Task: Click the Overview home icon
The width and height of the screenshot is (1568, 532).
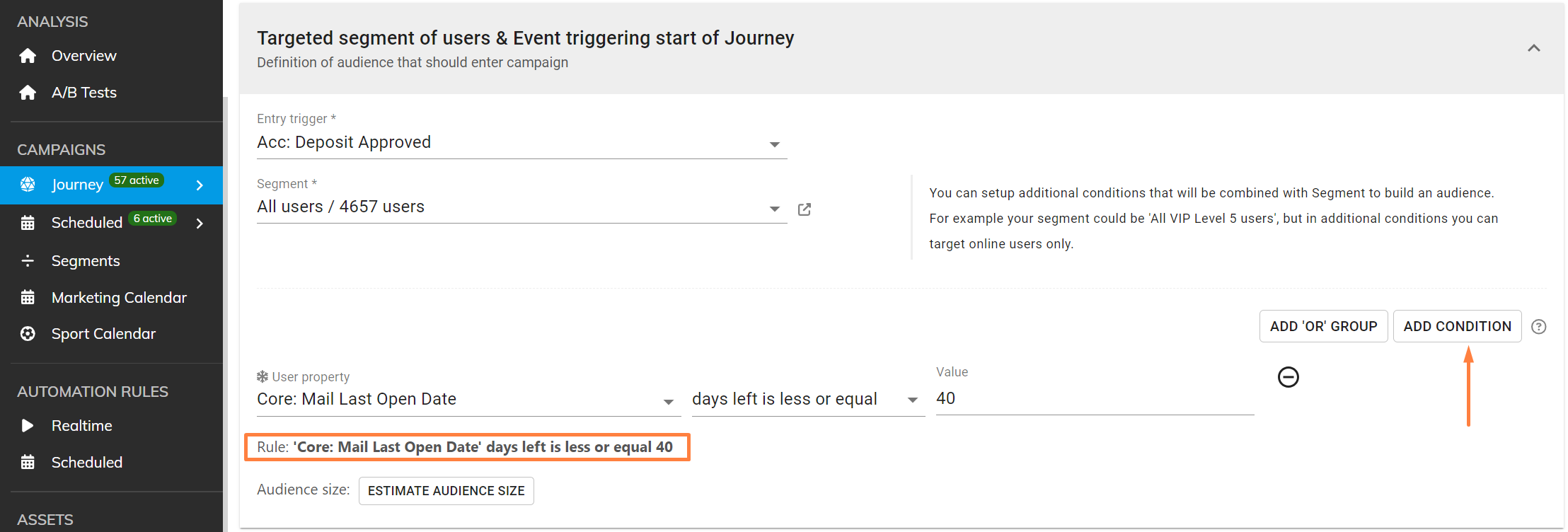Action: click(x=28, y=56)
